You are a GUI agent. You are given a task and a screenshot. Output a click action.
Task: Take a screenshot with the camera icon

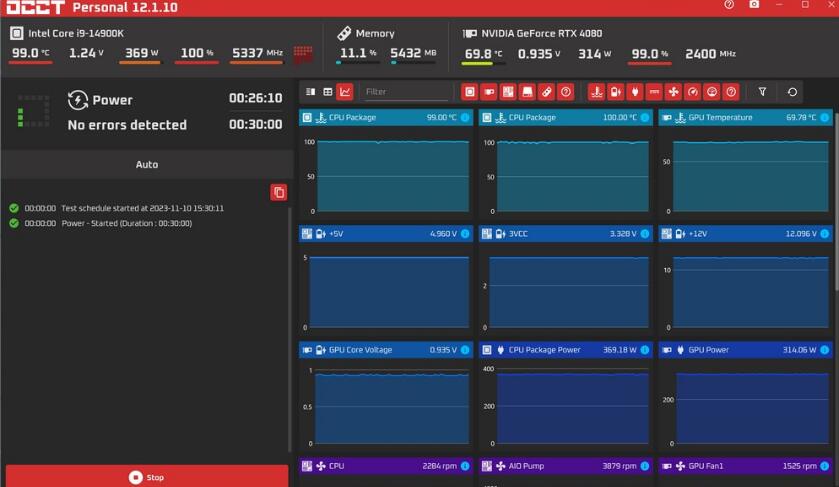754,4
